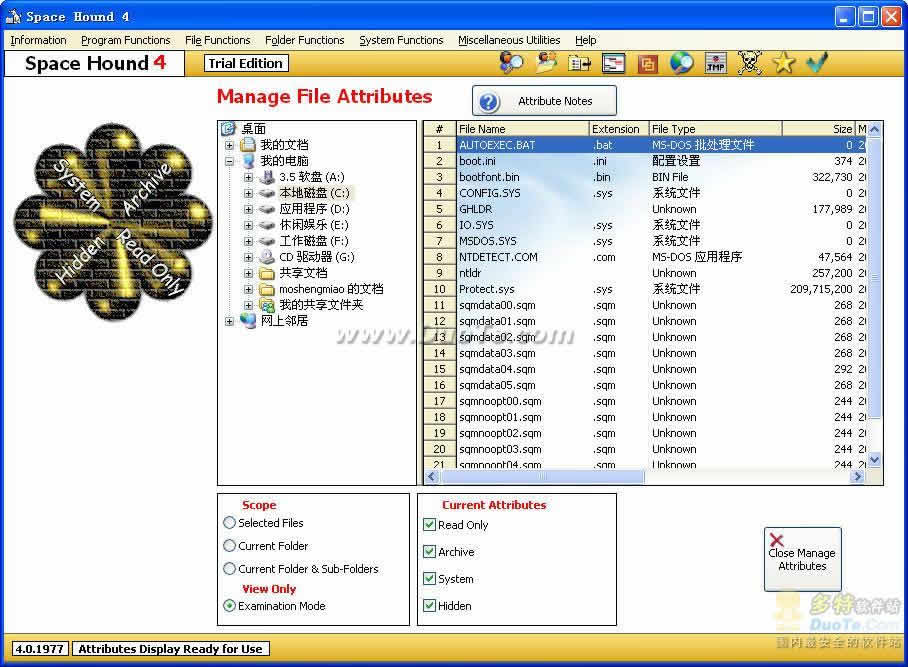Select the Selected Files scope option

(x=229, y=523)
